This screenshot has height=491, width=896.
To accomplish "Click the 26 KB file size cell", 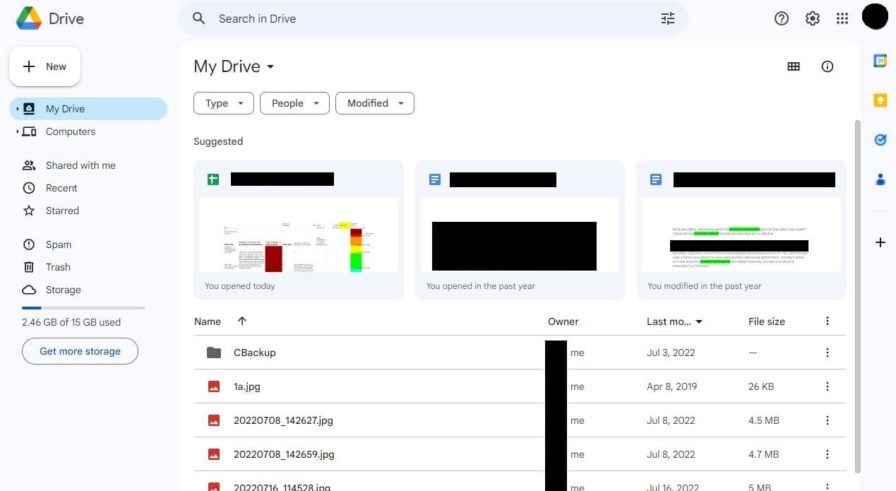I will [x=761, y=386].
